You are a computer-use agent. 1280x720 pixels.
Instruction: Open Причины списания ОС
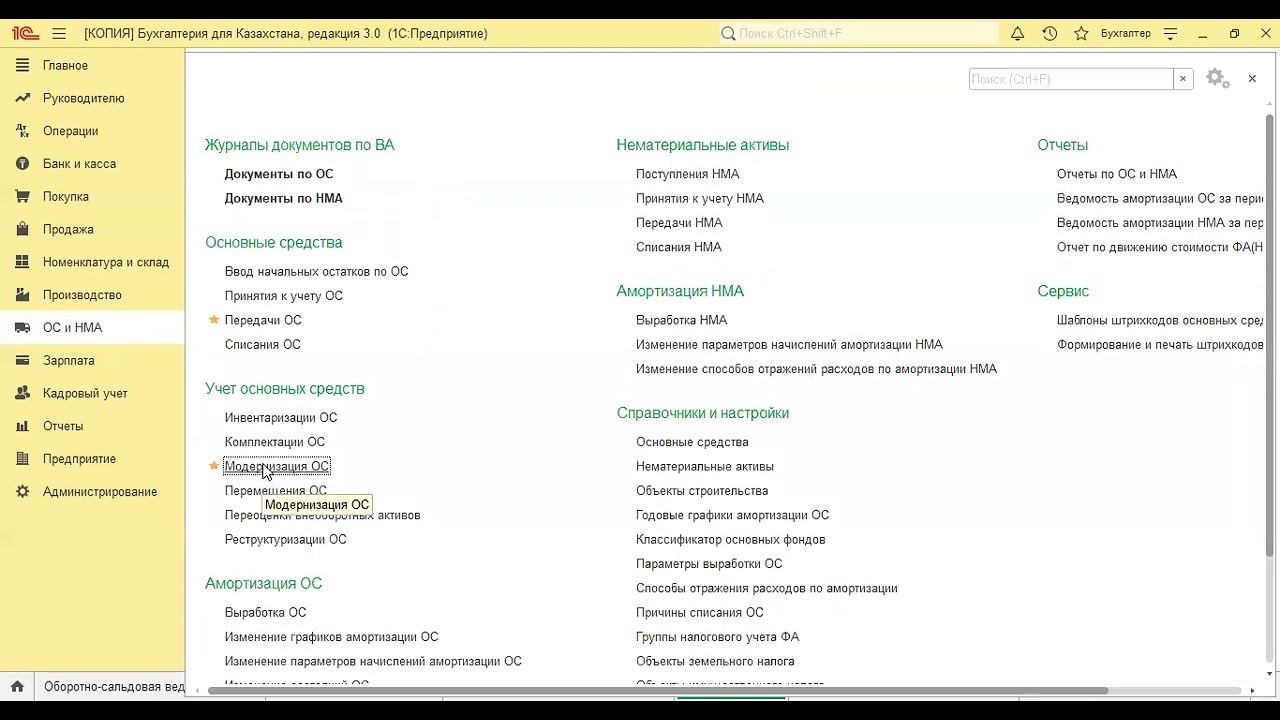coord(700,613)
